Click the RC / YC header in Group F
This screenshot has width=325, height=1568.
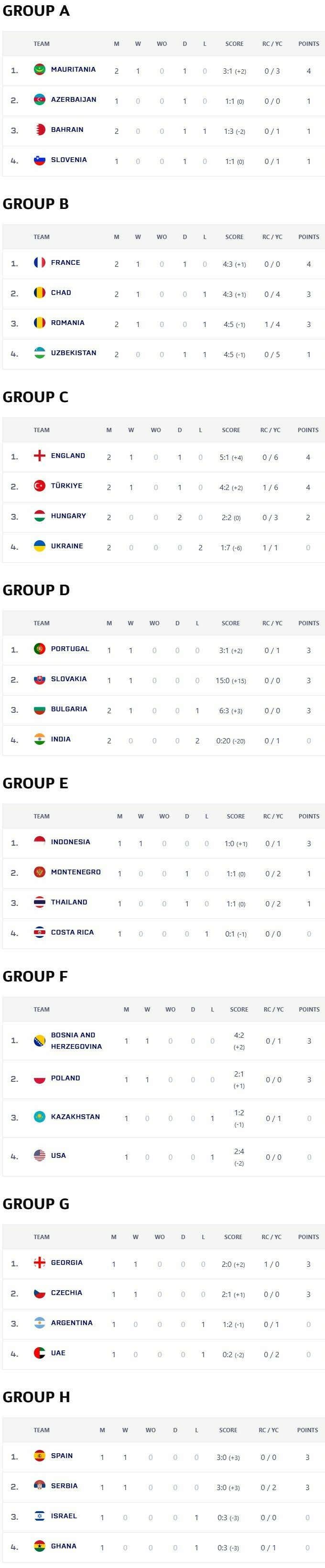pos(273,1010)
